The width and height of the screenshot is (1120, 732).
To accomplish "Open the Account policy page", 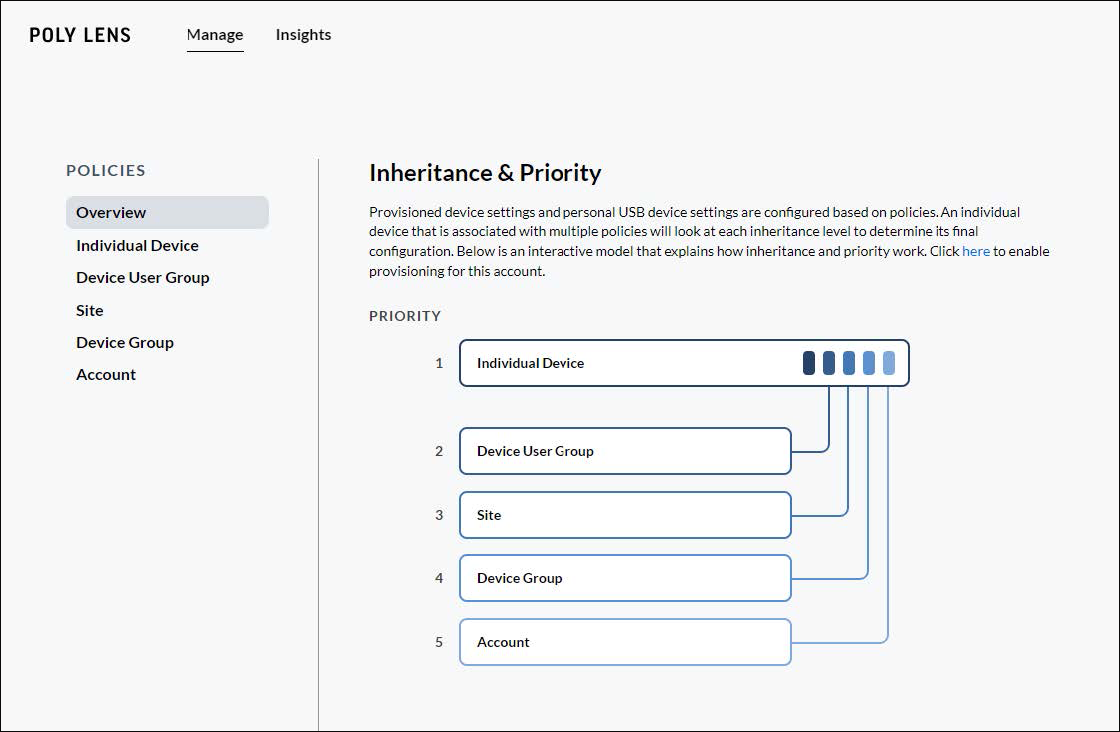I will click(105, 374).
